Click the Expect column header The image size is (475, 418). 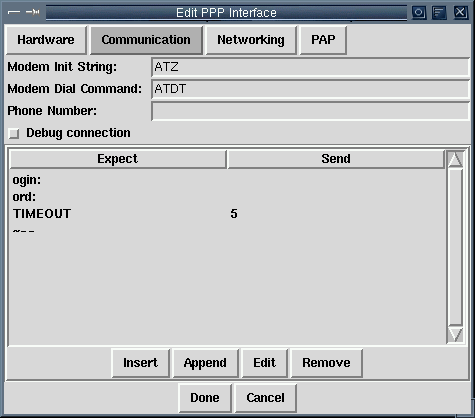point(118,159)
